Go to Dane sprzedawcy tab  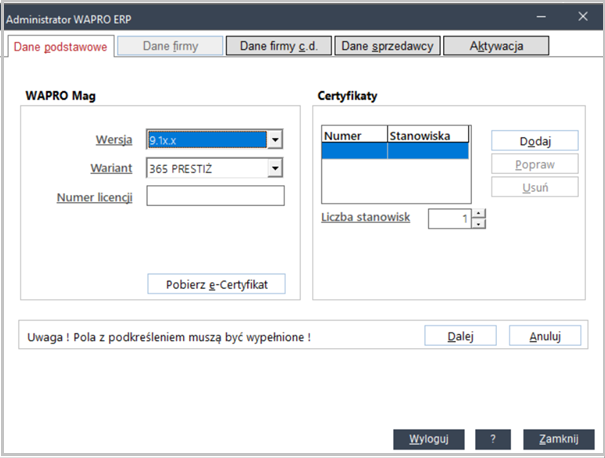pyautogui.click(x=387, y=46)
